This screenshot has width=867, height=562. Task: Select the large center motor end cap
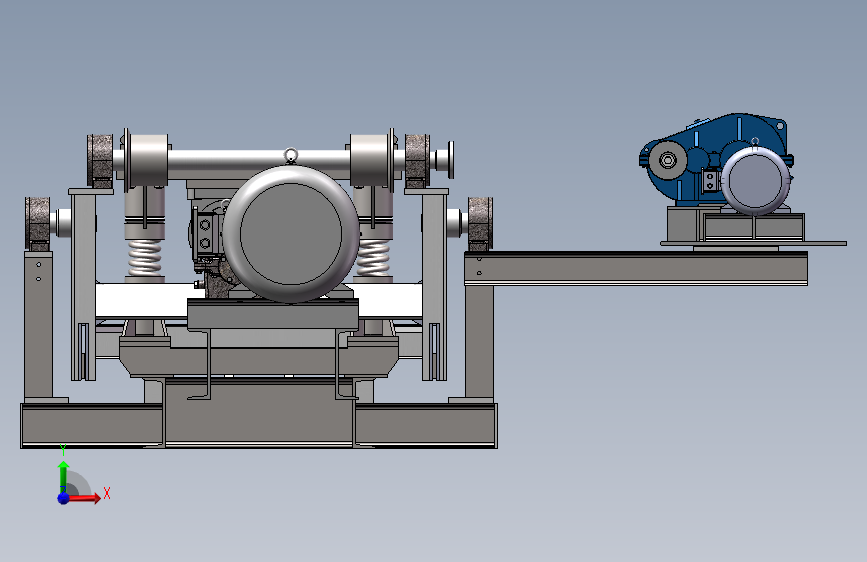[291, 234]
